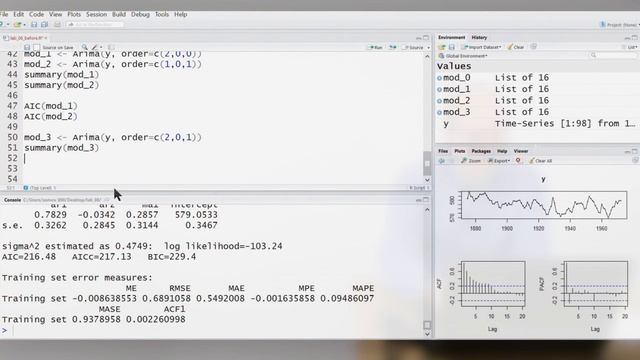This screenshot has width=640, height=360.
Task: Open the Debug menu
Action: point(140,14)
